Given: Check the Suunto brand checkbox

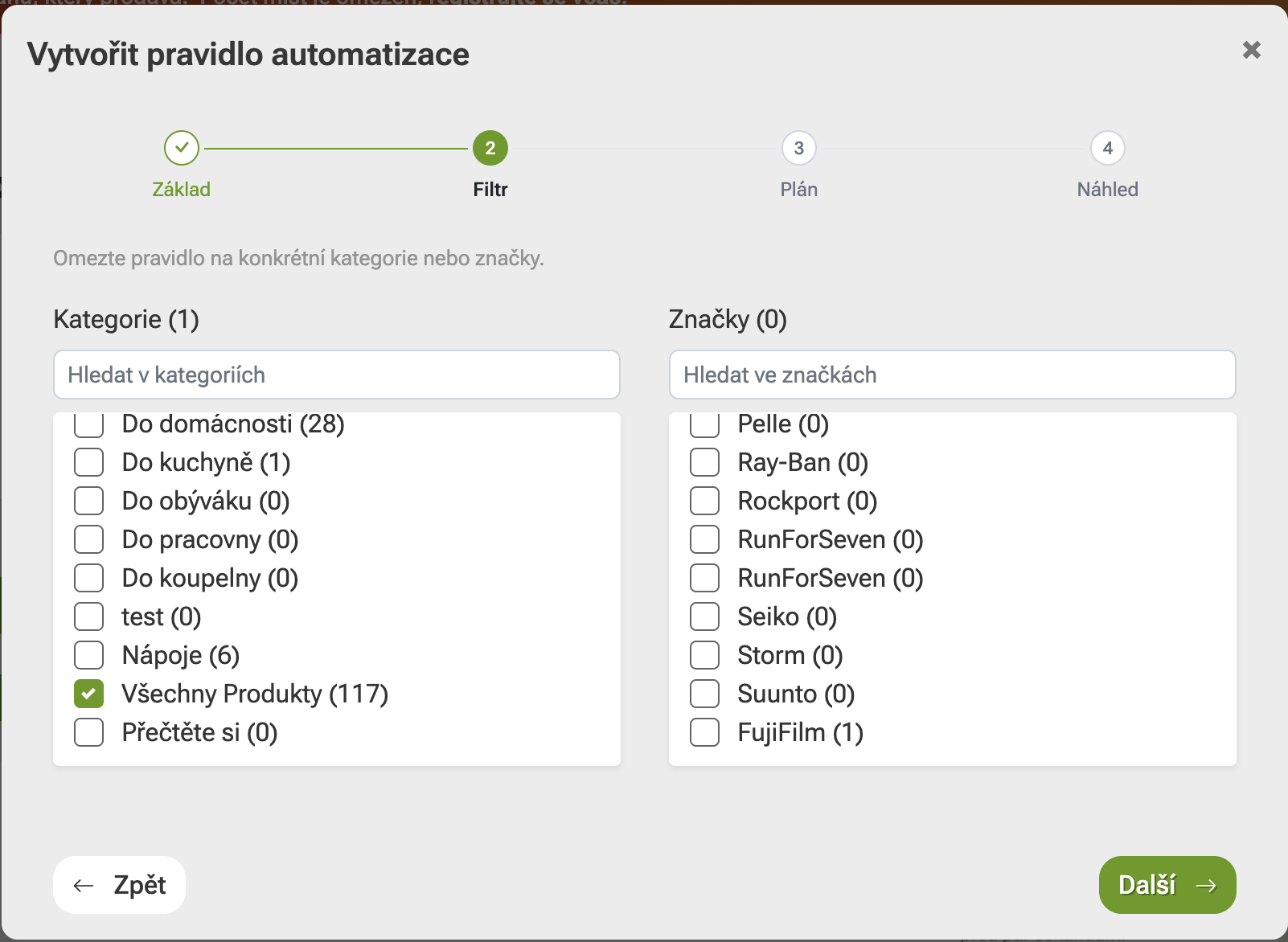Looking at the screenshot, I should point(704,694).
